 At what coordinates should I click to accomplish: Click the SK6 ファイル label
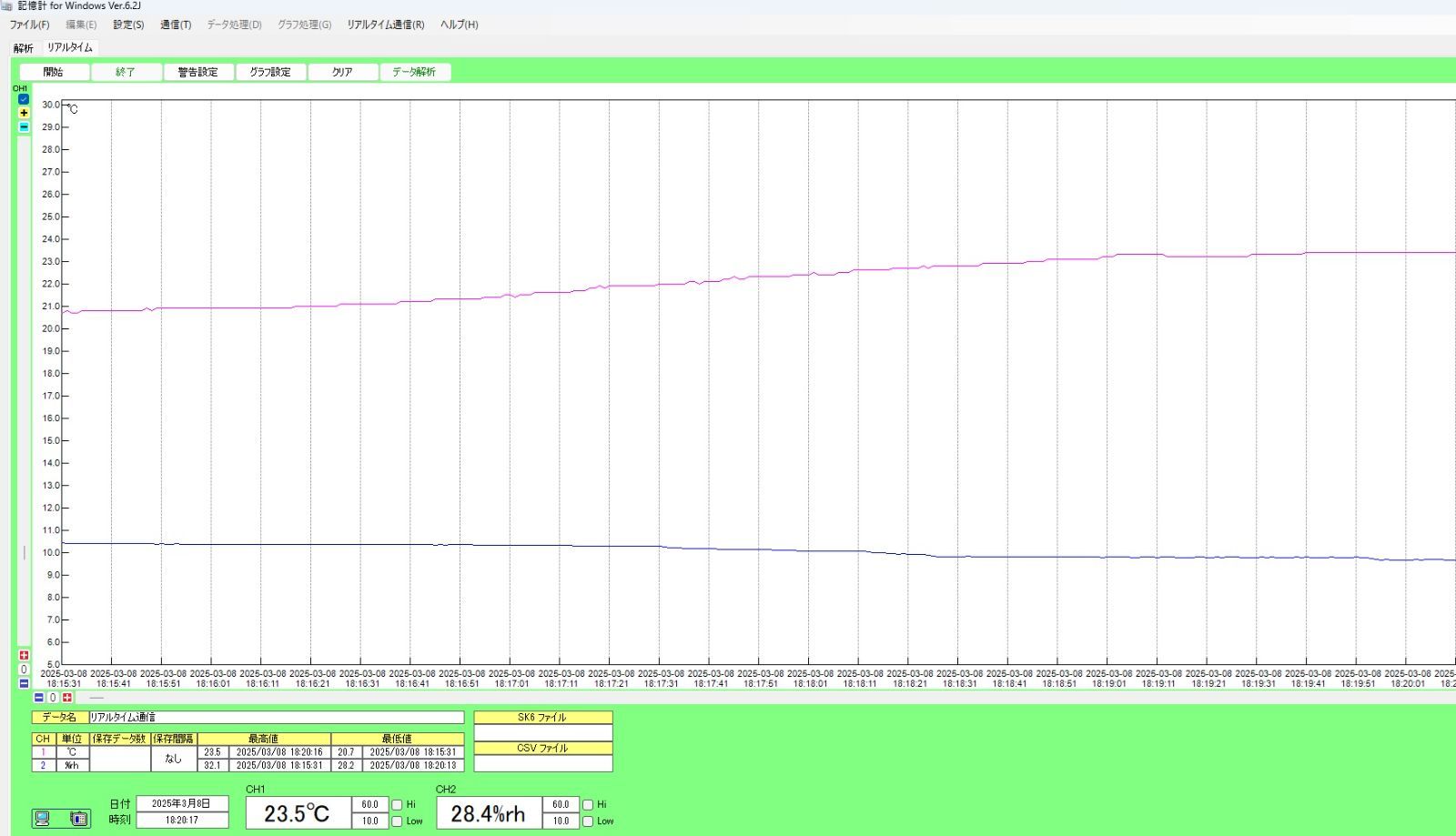tap(543, 718)
